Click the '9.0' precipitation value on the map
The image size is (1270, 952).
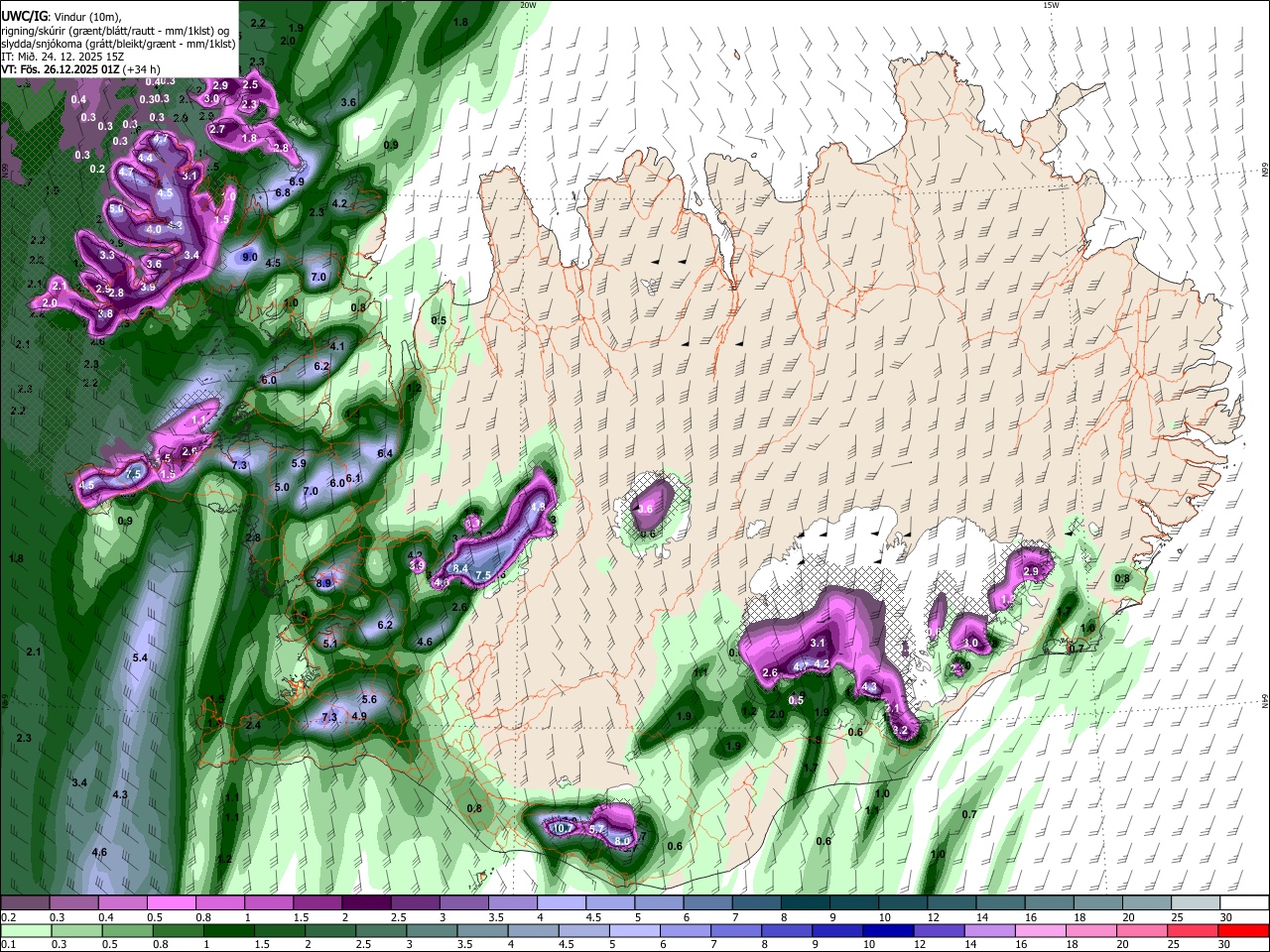pos(250,258)
